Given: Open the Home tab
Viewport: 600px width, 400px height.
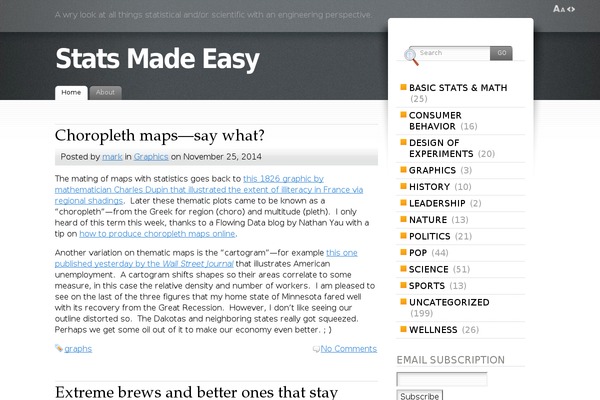Looking at the screenshot, I should coord(71,93).
